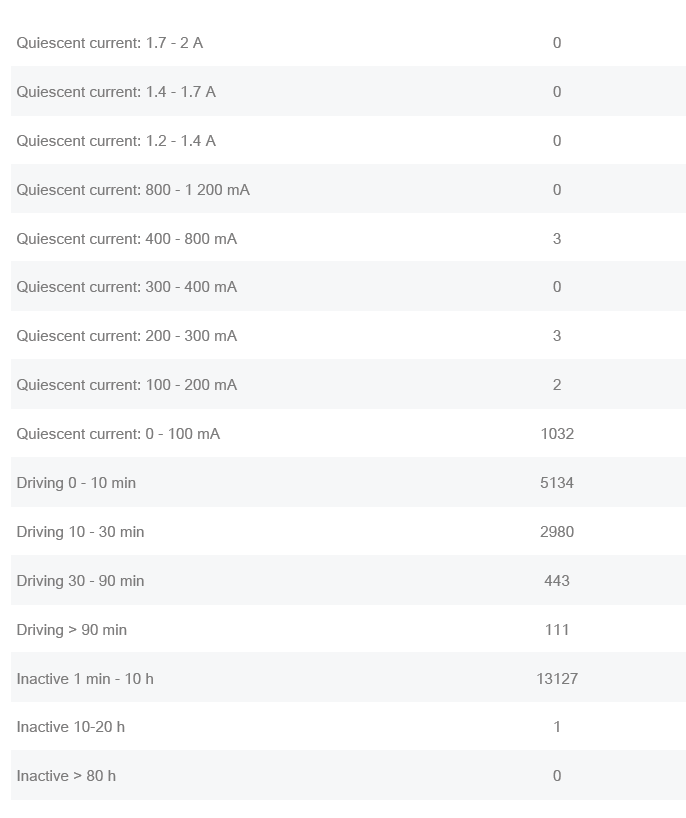Image resolution: width=686 pixels, height=818 pixels.
Task: Select the Driving 10 - 30 min row
Action: (348, 532)
